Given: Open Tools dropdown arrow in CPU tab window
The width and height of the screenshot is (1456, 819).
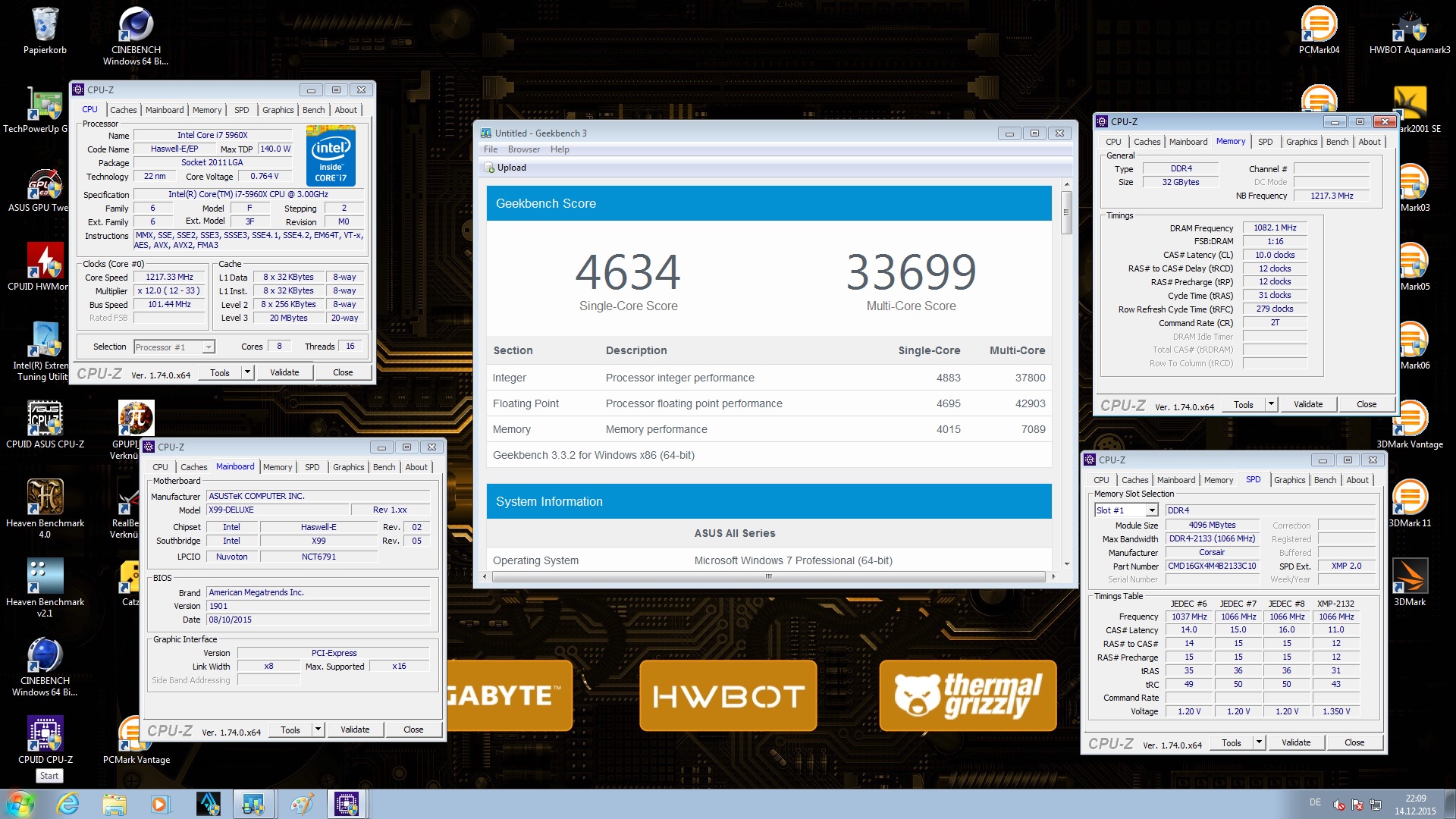Looking at the screenshot, I should (x=247, y=372).
